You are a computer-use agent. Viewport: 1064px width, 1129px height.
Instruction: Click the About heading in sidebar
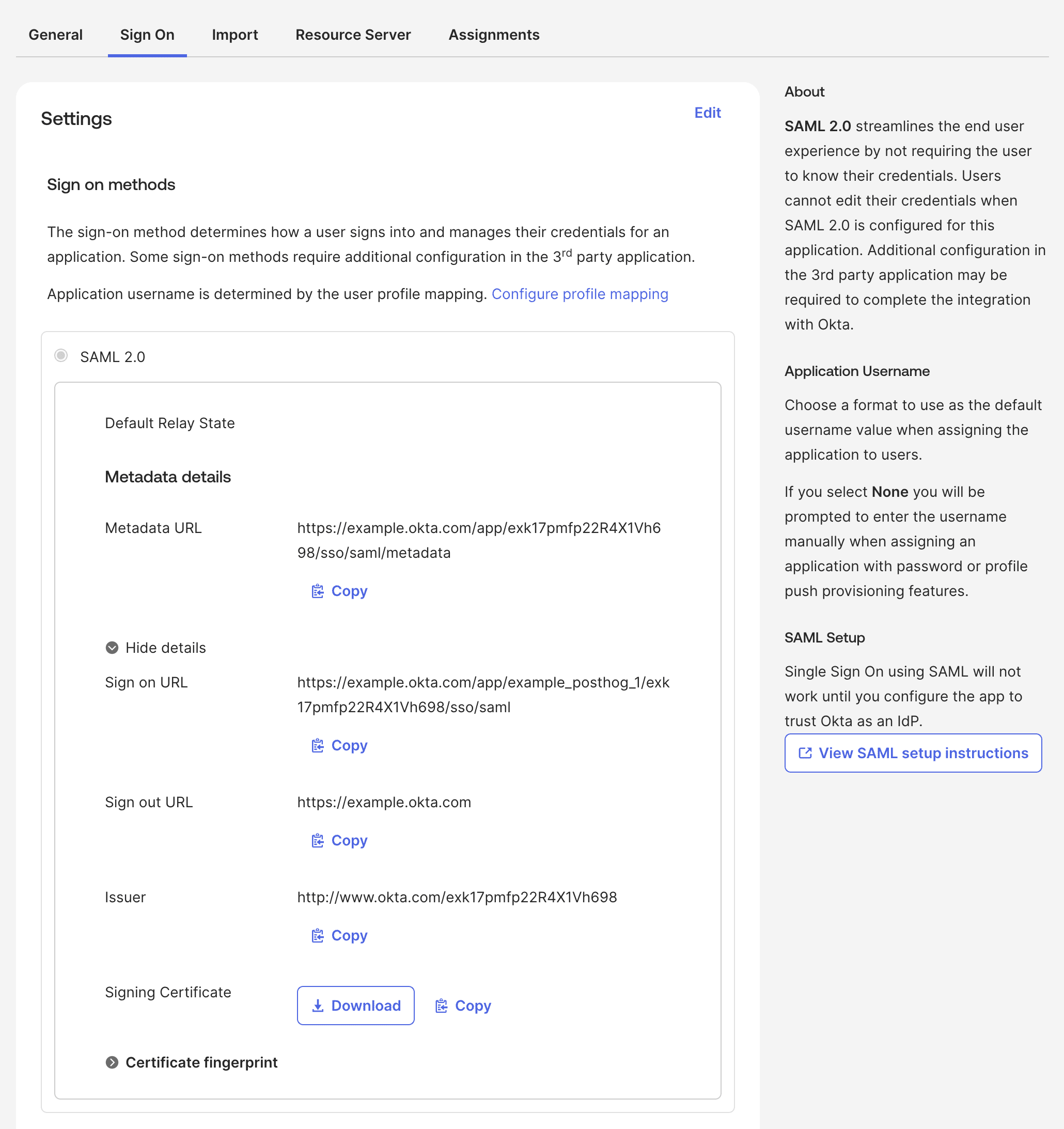(x=804, y=91)
